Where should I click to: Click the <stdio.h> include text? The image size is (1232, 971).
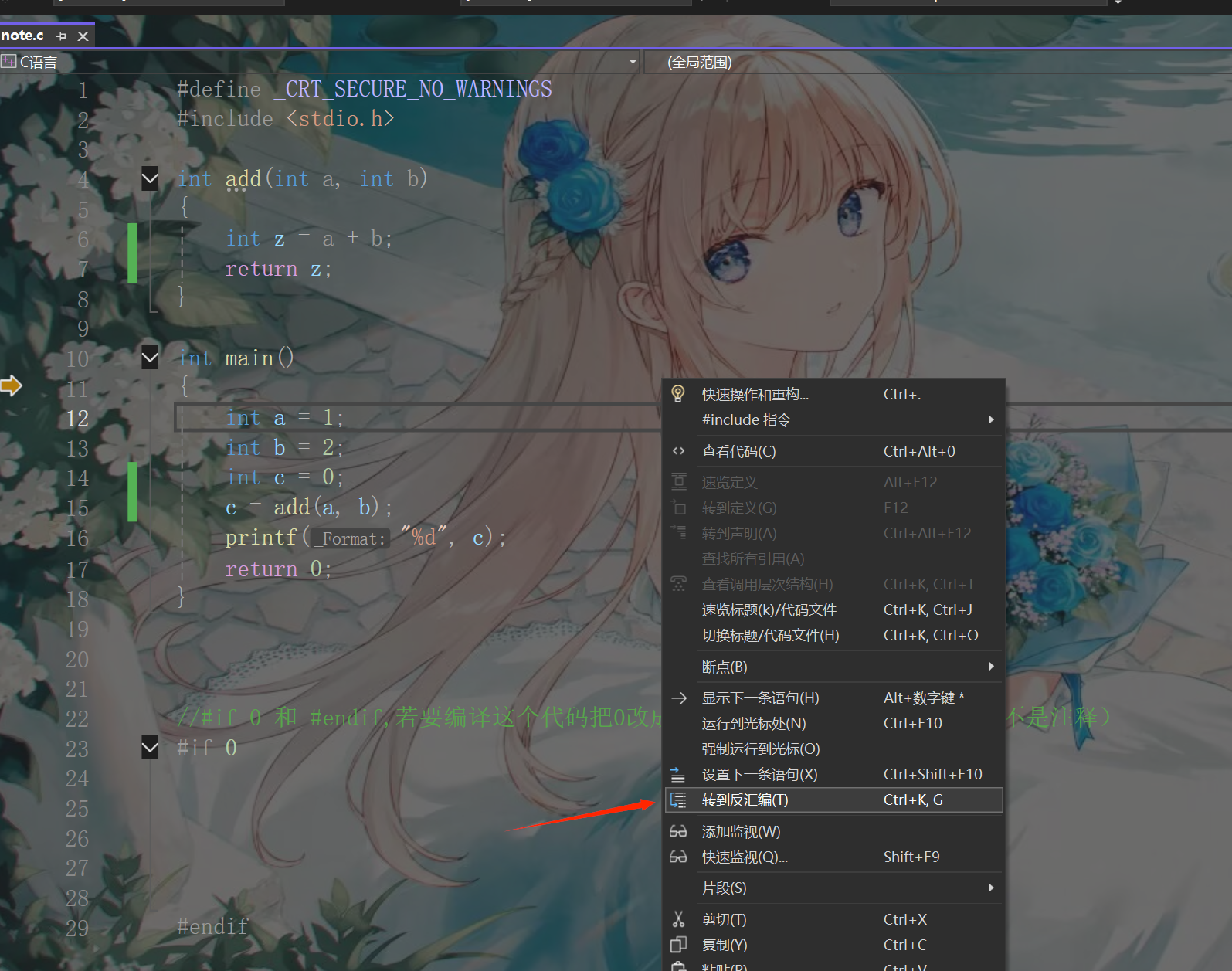coord(340,119)
